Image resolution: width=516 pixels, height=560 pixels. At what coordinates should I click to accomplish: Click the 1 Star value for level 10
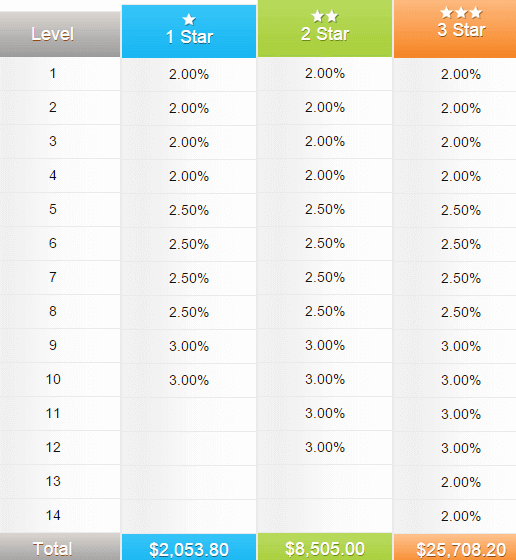189,380
